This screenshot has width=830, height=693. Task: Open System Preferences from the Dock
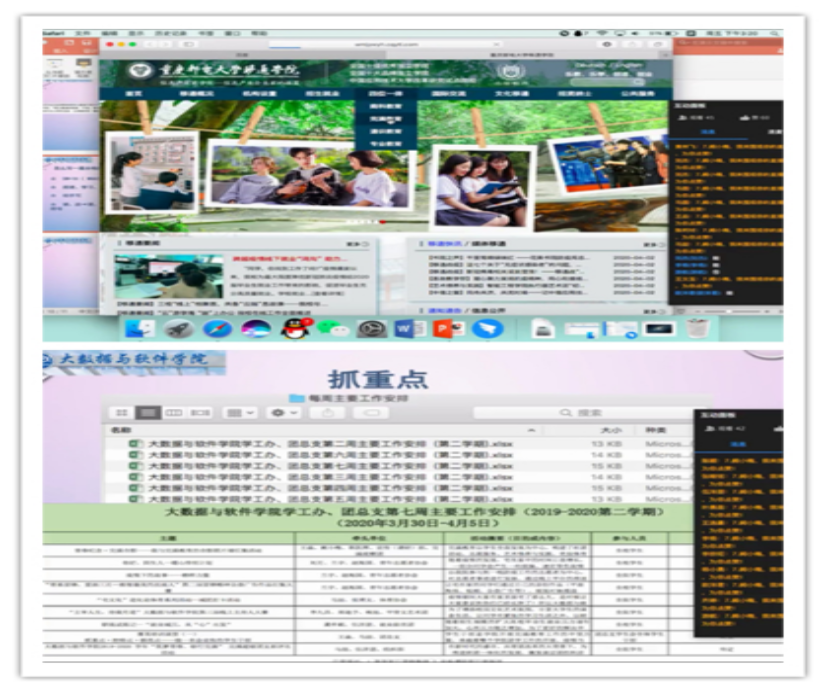pyautogui.click(x=371, y=328)
